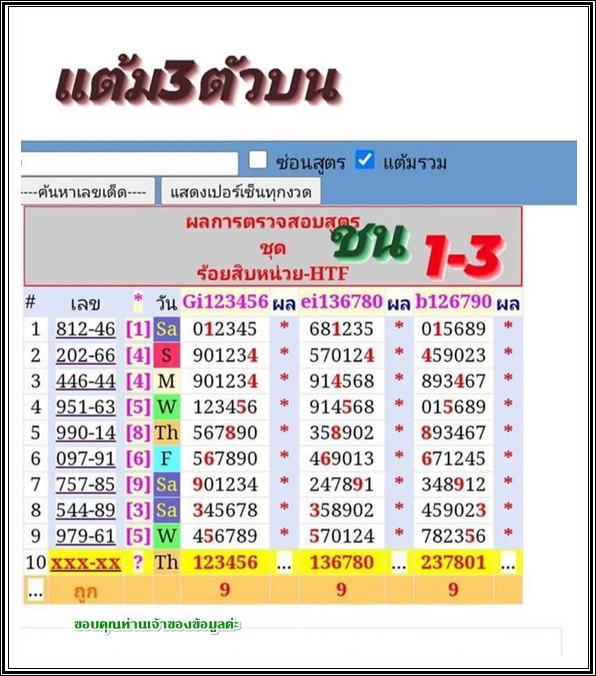Select the highlighted 136780 prediction cell
Image resolution: width=596 pixels, height=676 pixels.
click(x=341, y=563)
